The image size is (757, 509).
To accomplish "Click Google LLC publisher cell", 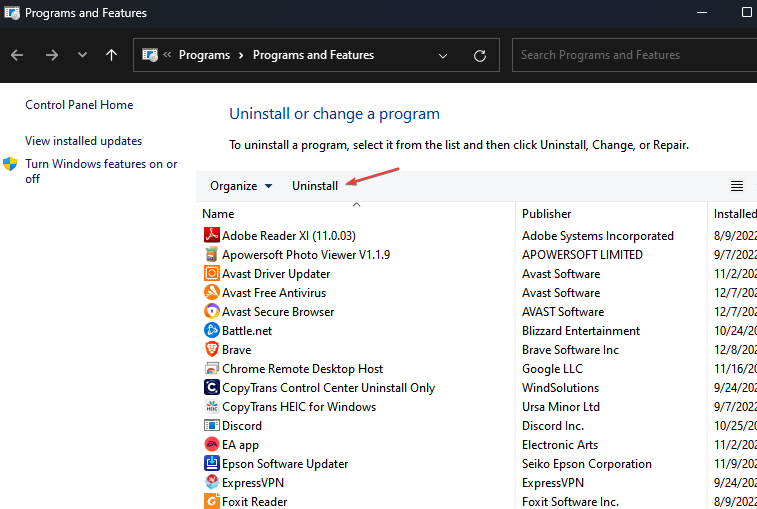I will pyautogui.click(x=552, y=369).
